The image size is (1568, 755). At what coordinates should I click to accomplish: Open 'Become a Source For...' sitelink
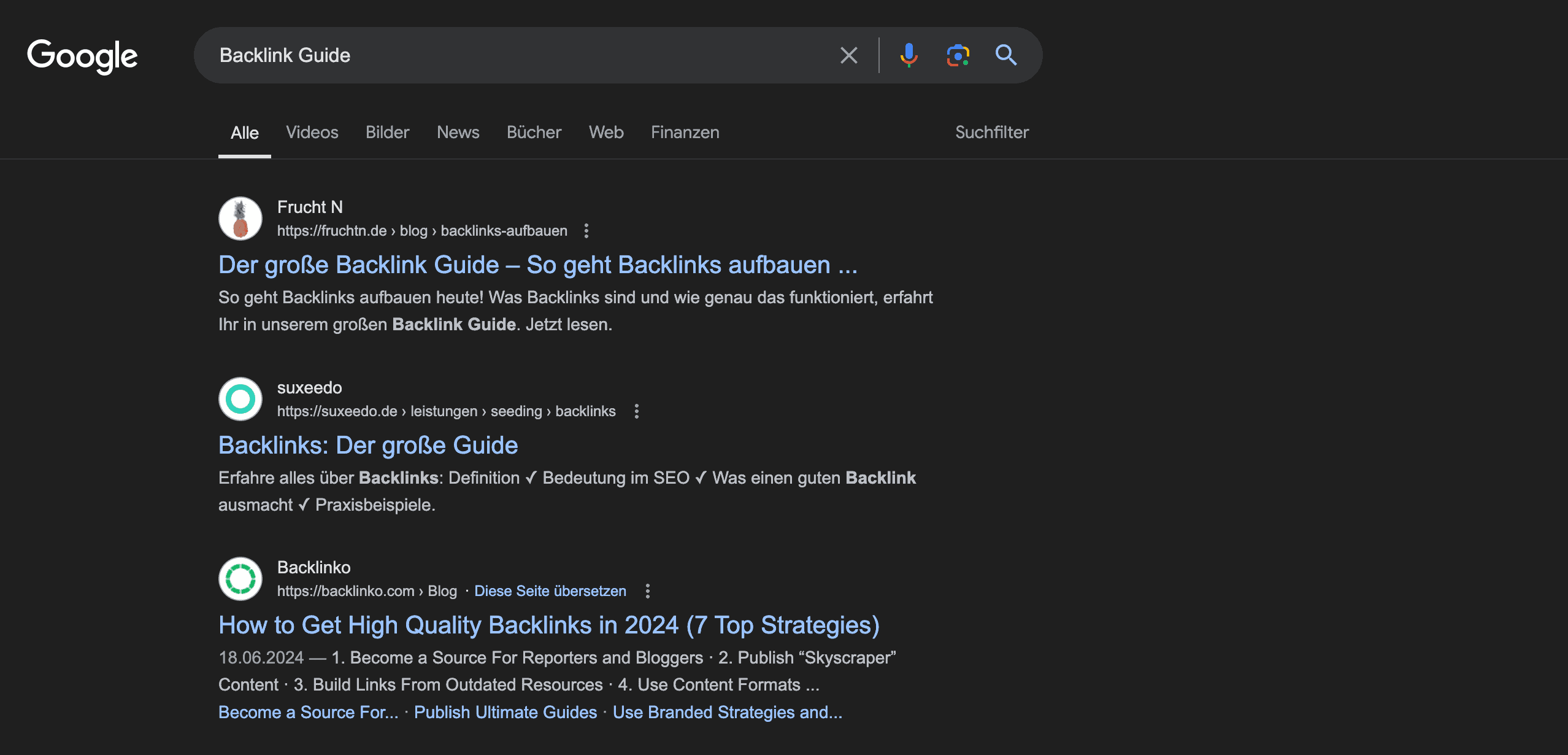[309, 713]
